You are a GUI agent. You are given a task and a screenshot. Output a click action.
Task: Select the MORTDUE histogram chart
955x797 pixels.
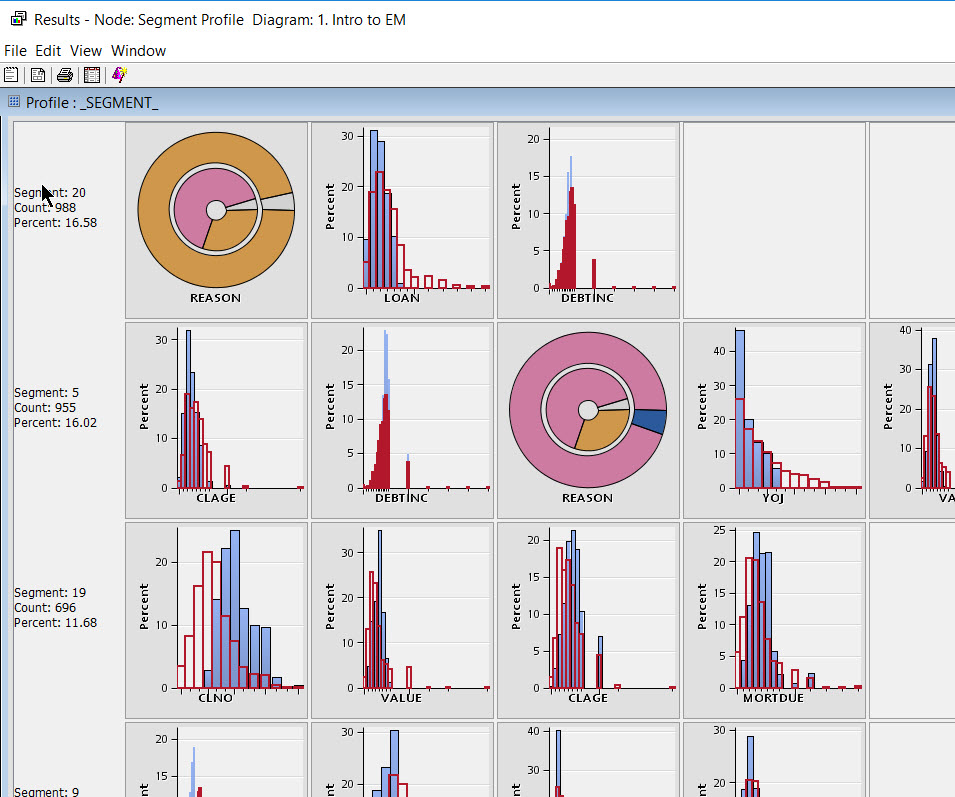tap(774, 620)
